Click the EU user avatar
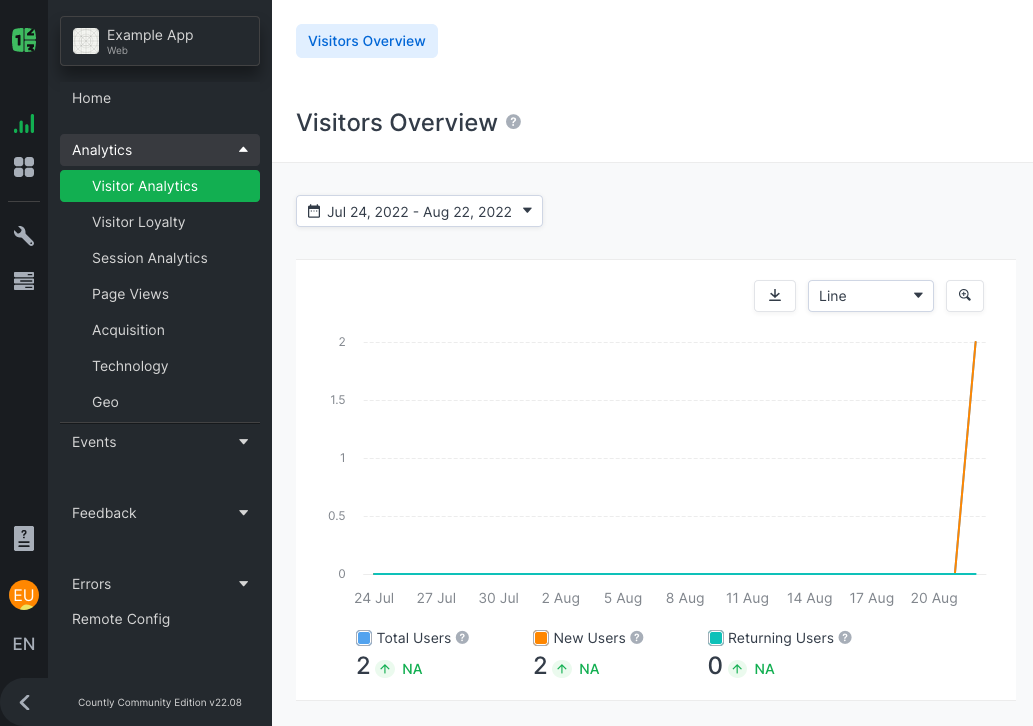 point(24,595)
